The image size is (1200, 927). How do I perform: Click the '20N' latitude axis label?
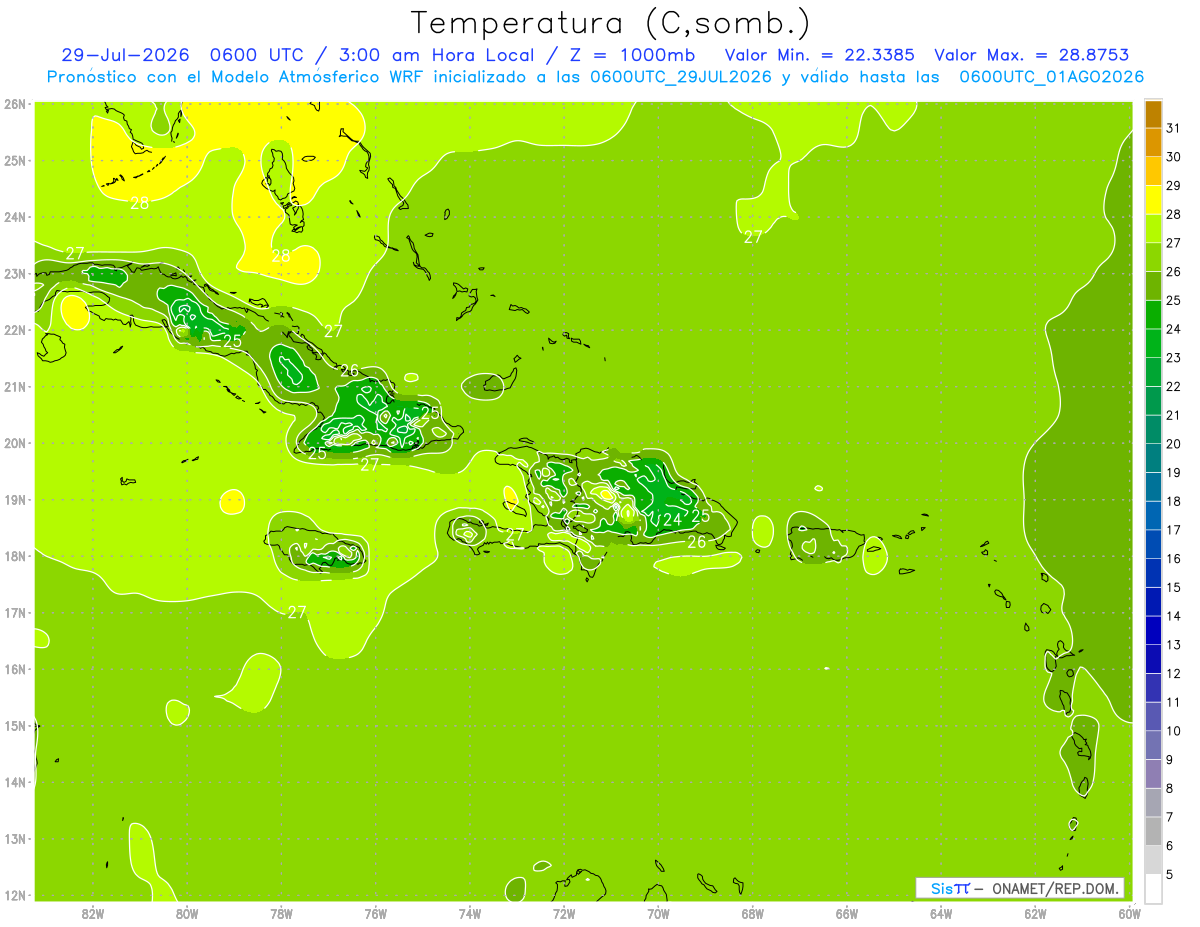[14, 443]
